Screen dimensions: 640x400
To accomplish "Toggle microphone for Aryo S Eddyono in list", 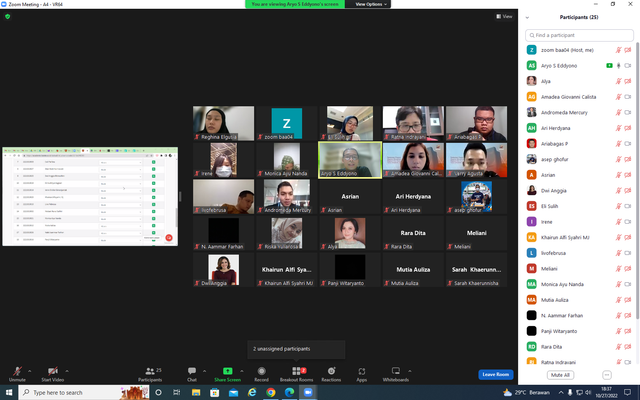I will [618, 65].
